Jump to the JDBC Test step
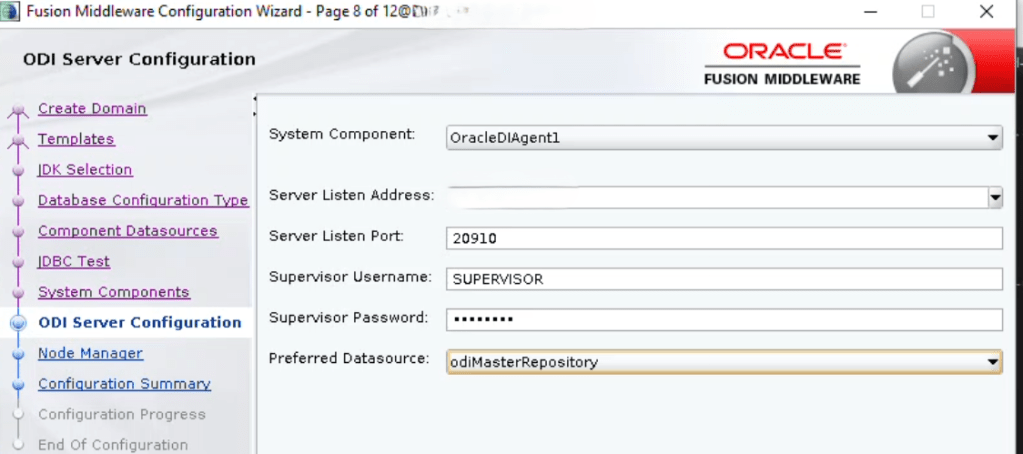 coord(74,262)
